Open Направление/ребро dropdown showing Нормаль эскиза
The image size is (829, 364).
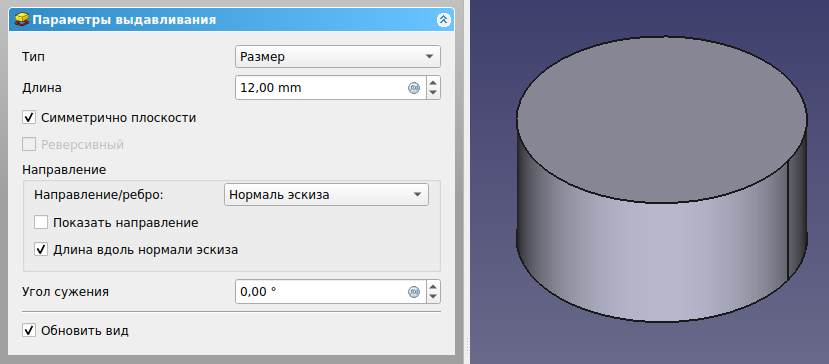(x=326, y=195)
